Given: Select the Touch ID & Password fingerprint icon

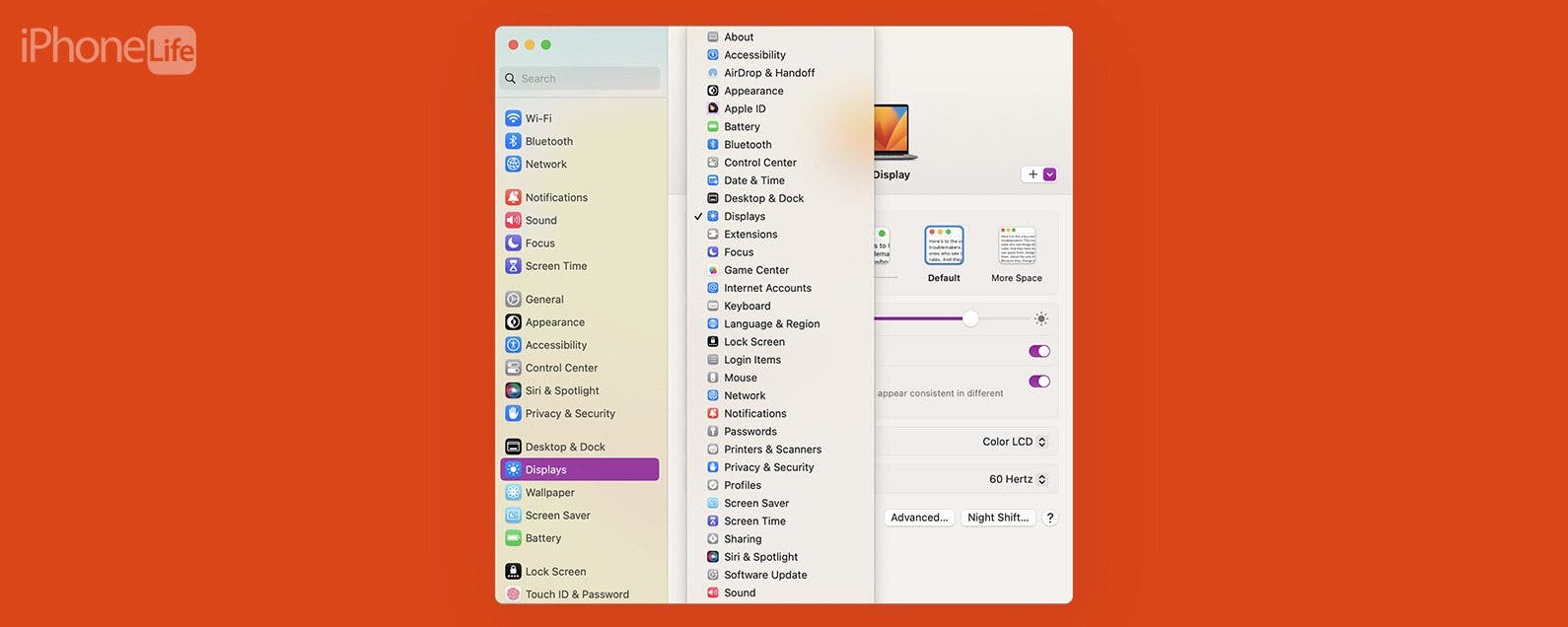Looking at the screenshot, I should click(513, 593).
